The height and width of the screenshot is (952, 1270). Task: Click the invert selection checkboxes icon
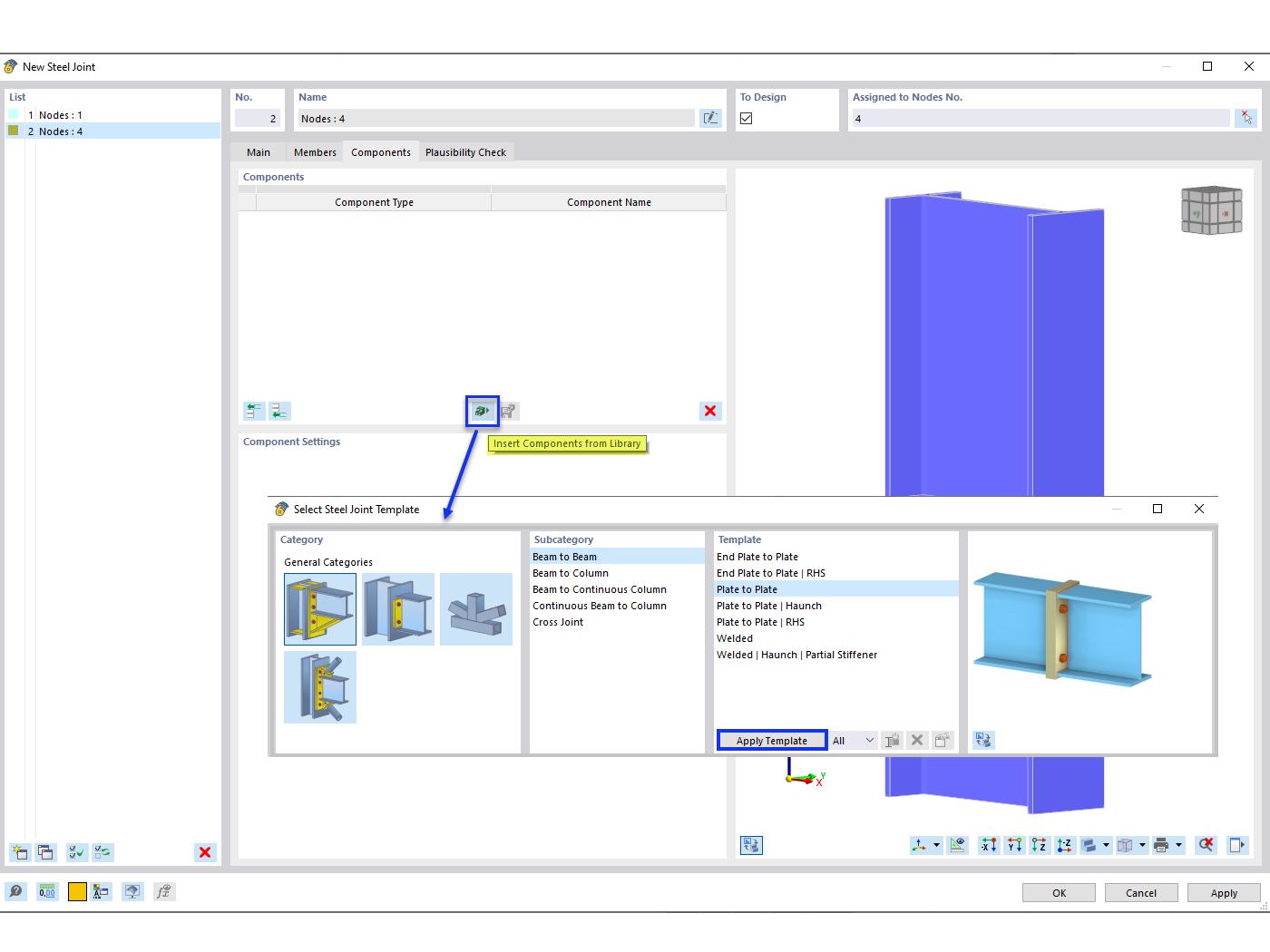(x=103, y=852)
